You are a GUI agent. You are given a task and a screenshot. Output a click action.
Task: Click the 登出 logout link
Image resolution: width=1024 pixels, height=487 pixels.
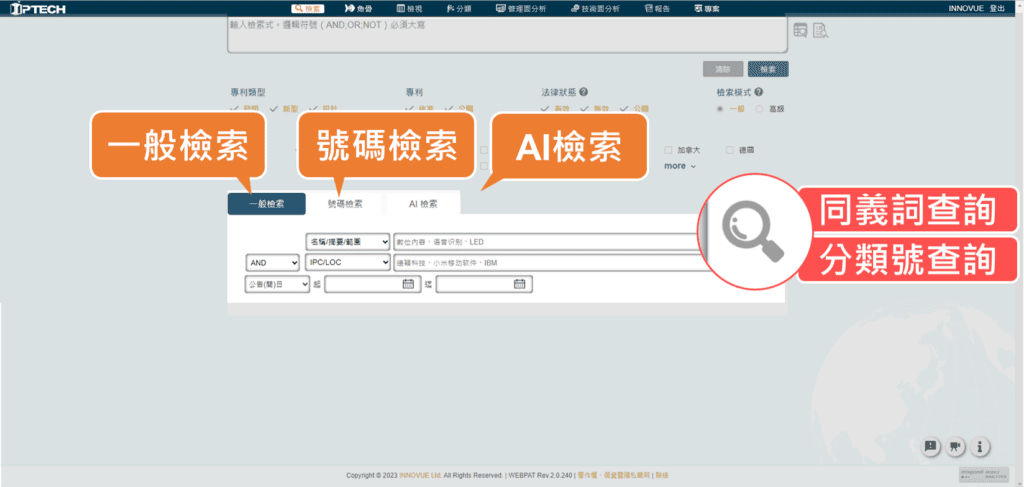point(997,8)
